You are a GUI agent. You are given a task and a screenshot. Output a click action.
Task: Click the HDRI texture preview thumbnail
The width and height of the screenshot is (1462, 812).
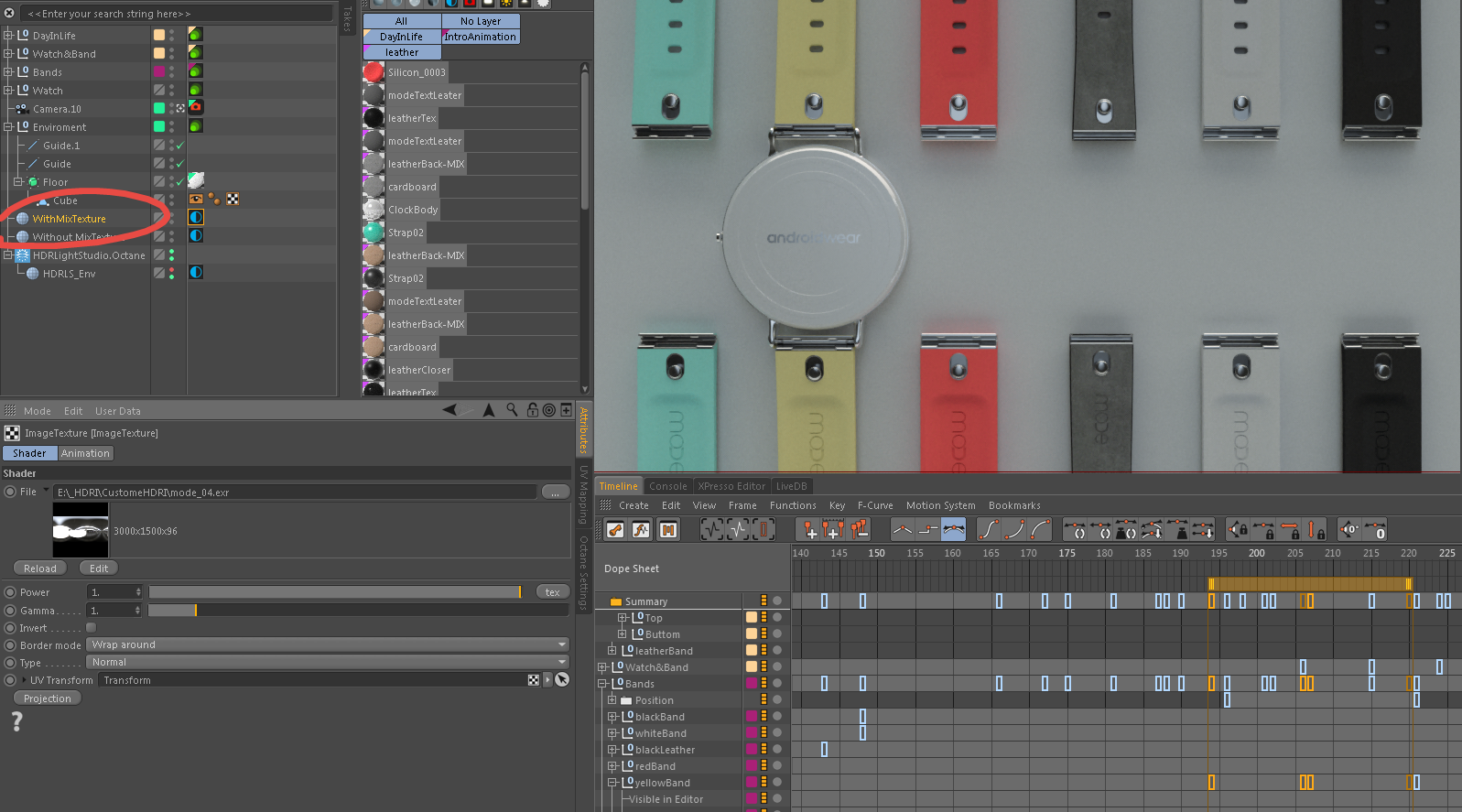click(81, 530)
